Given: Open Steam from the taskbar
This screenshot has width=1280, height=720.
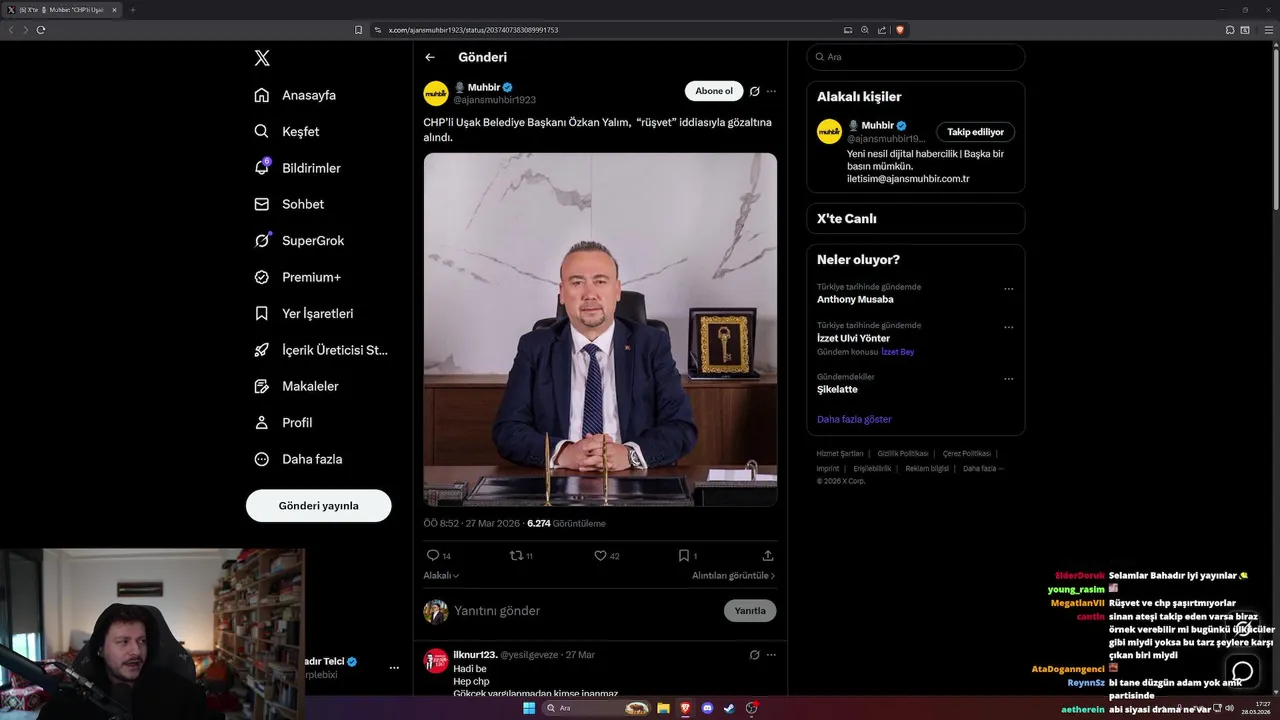Looking at the screenshot, I should [x=729, y=708].
